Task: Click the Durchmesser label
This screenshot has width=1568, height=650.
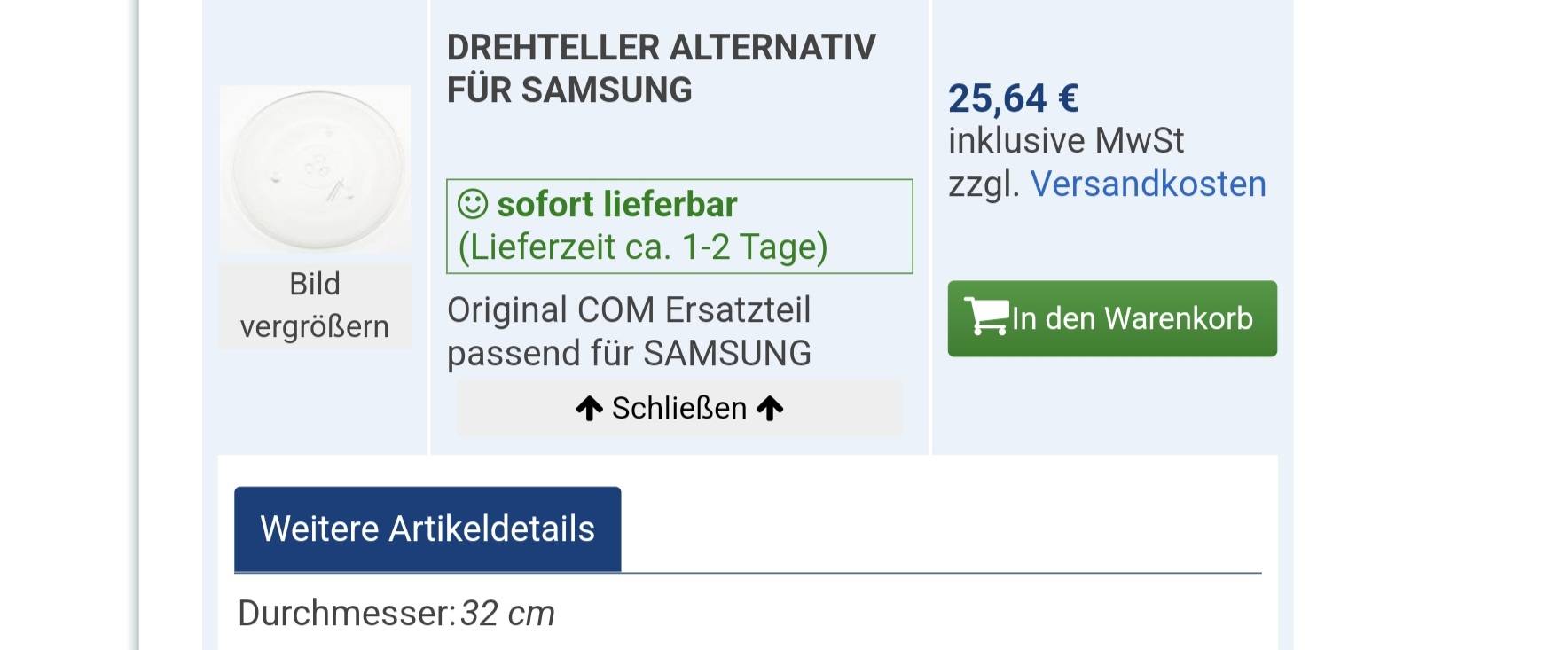Action: tap(347, 613)
